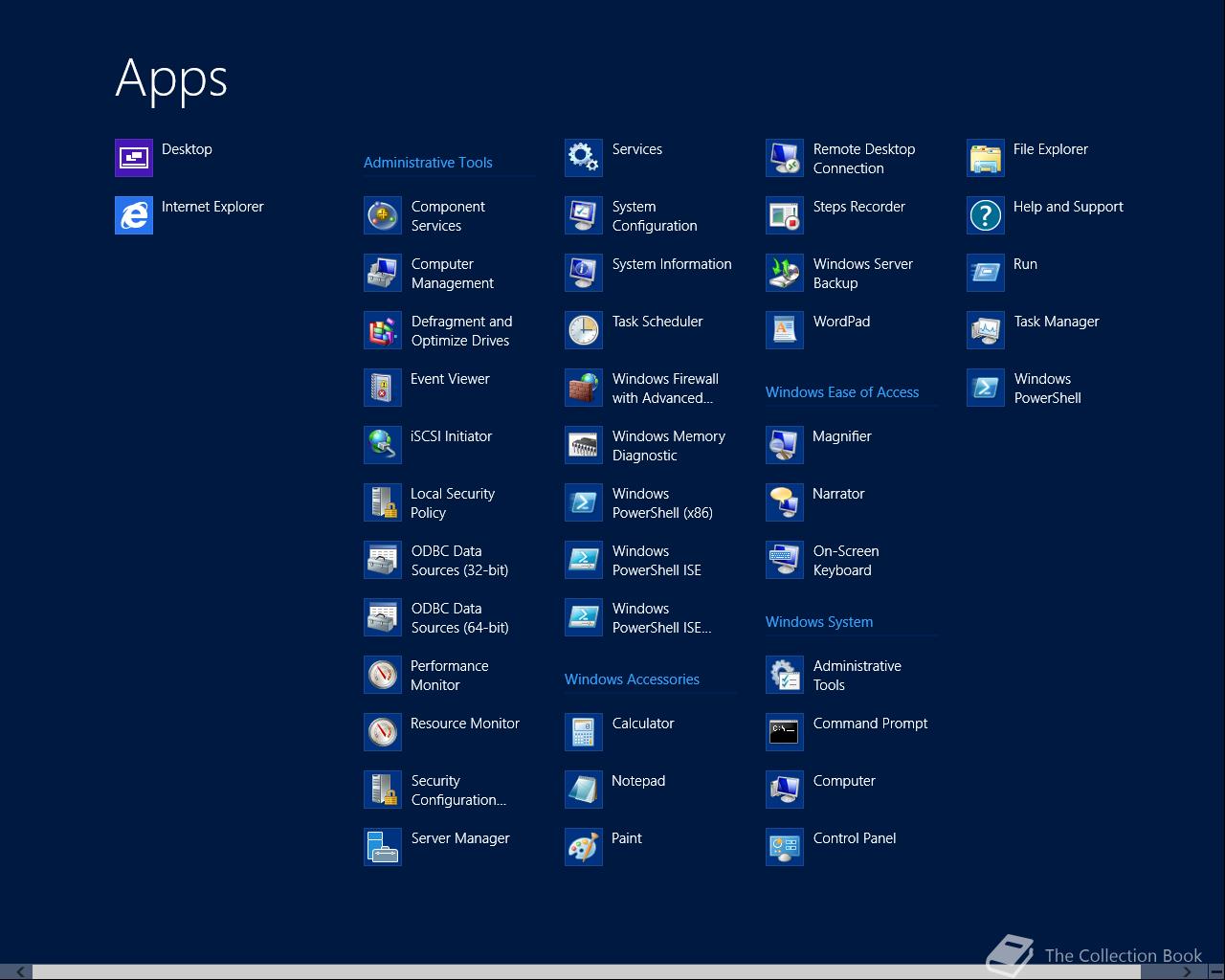Open ODBC Data Sources (32-bit) icon
1225x980 pixels.
tap(383, 560)
